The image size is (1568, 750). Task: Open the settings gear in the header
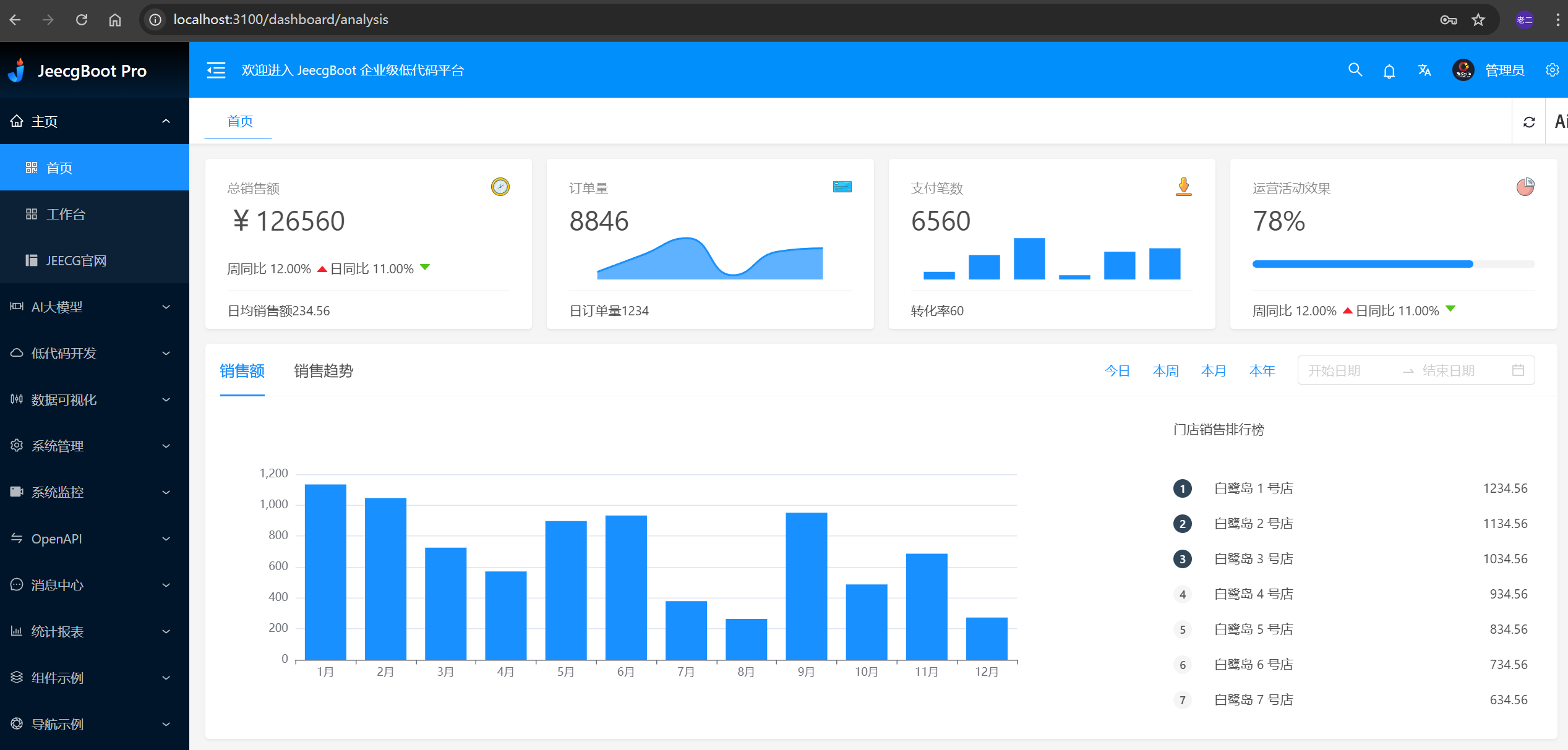tap(1552, 70)
